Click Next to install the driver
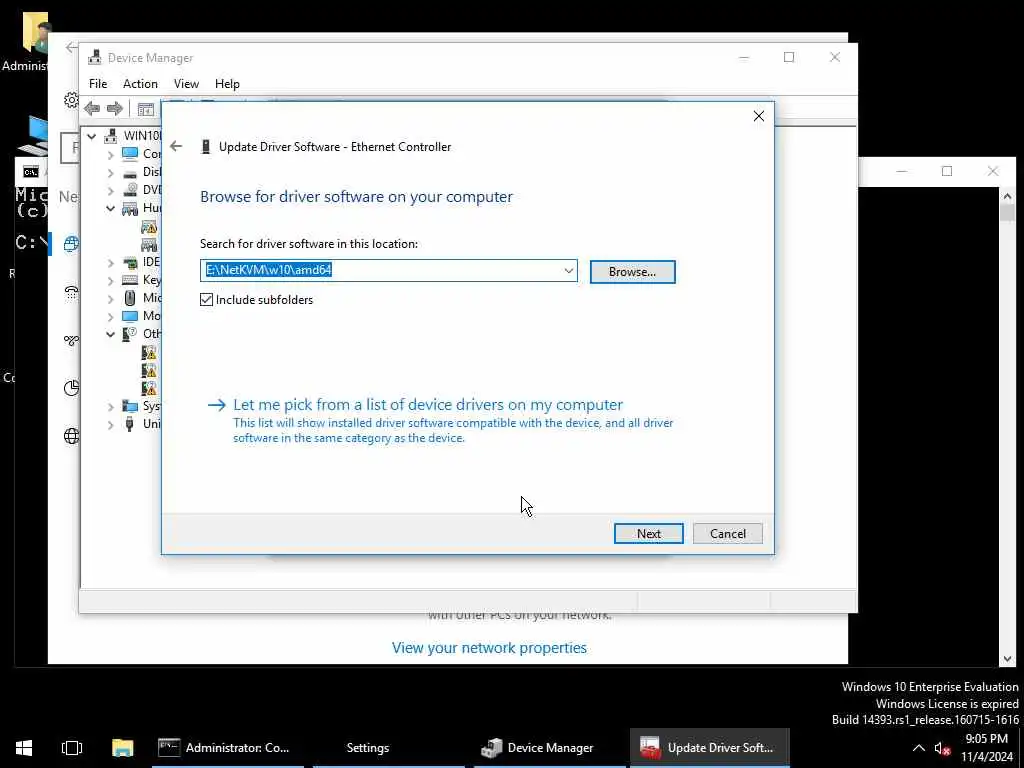Screen dimensions: 1024x768 (x=648, y=534)
